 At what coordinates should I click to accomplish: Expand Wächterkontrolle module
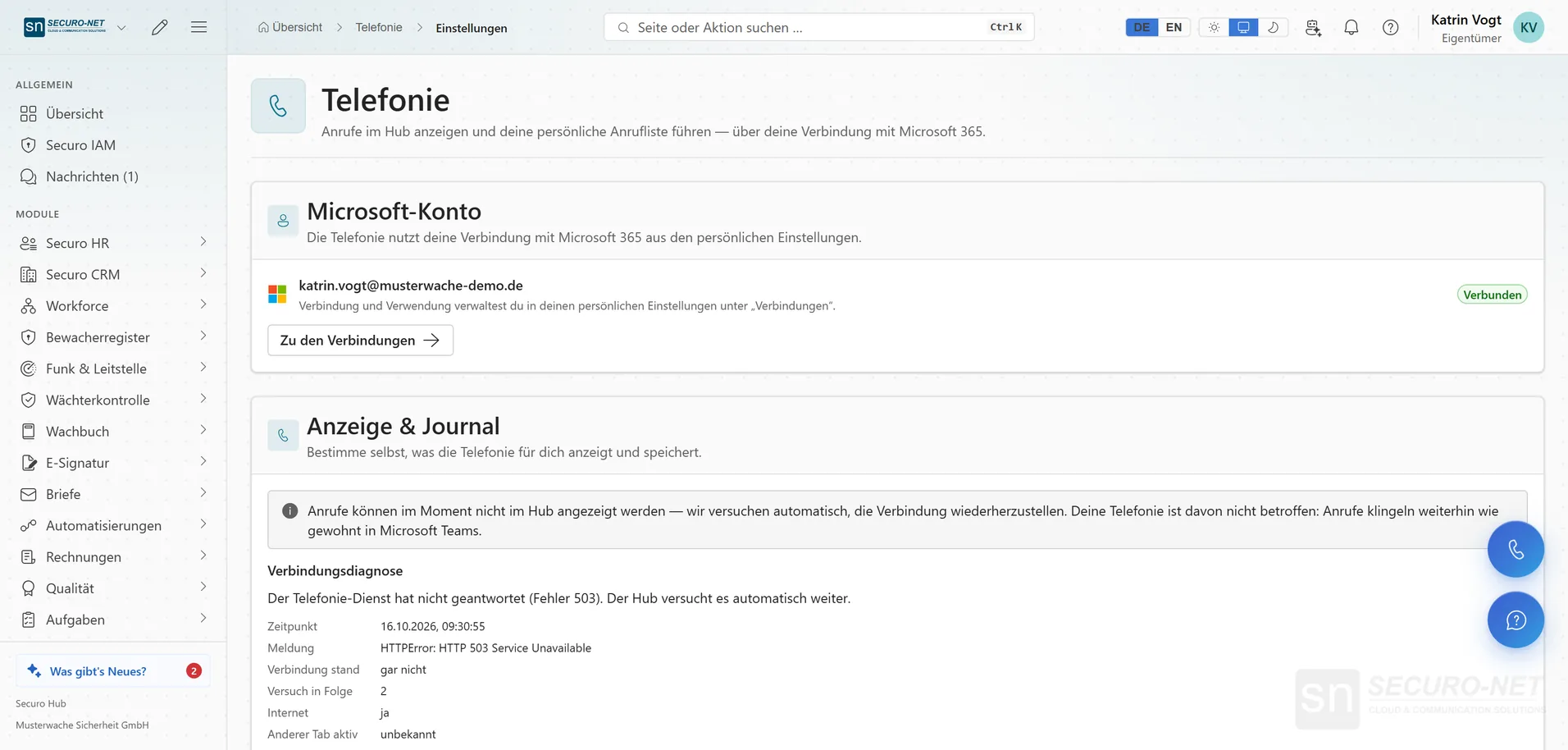coord(203,399)
